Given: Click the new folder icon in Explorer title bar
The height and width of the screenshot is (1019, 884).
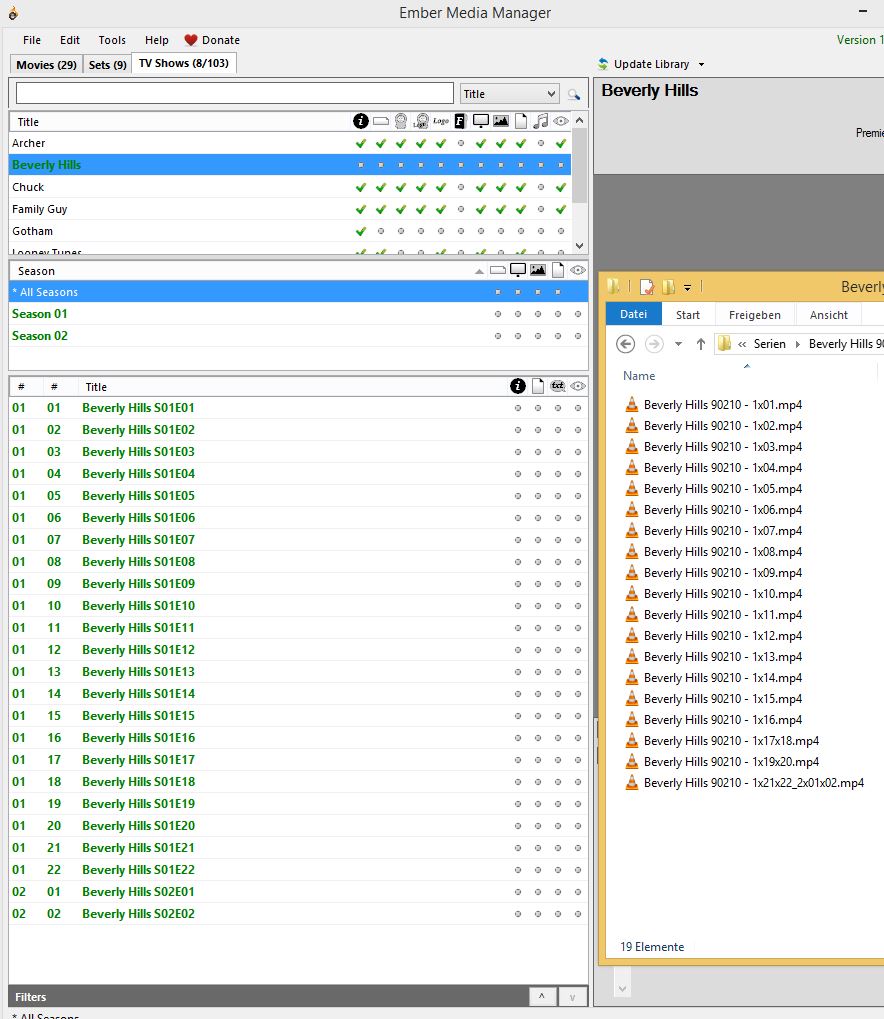Looking at the screenshot, I should click(x=668, y=287).
